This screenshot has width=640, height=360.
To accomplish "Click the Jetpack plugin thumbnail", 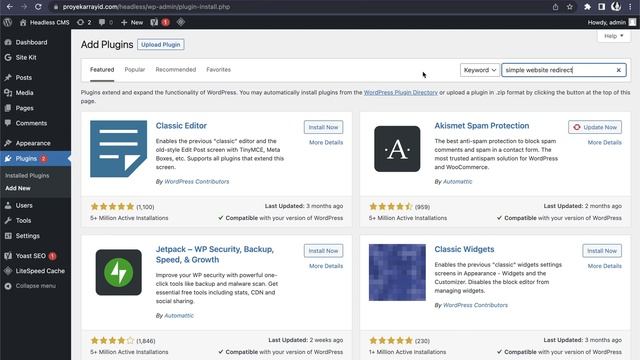I will click(x=118, y=273).
